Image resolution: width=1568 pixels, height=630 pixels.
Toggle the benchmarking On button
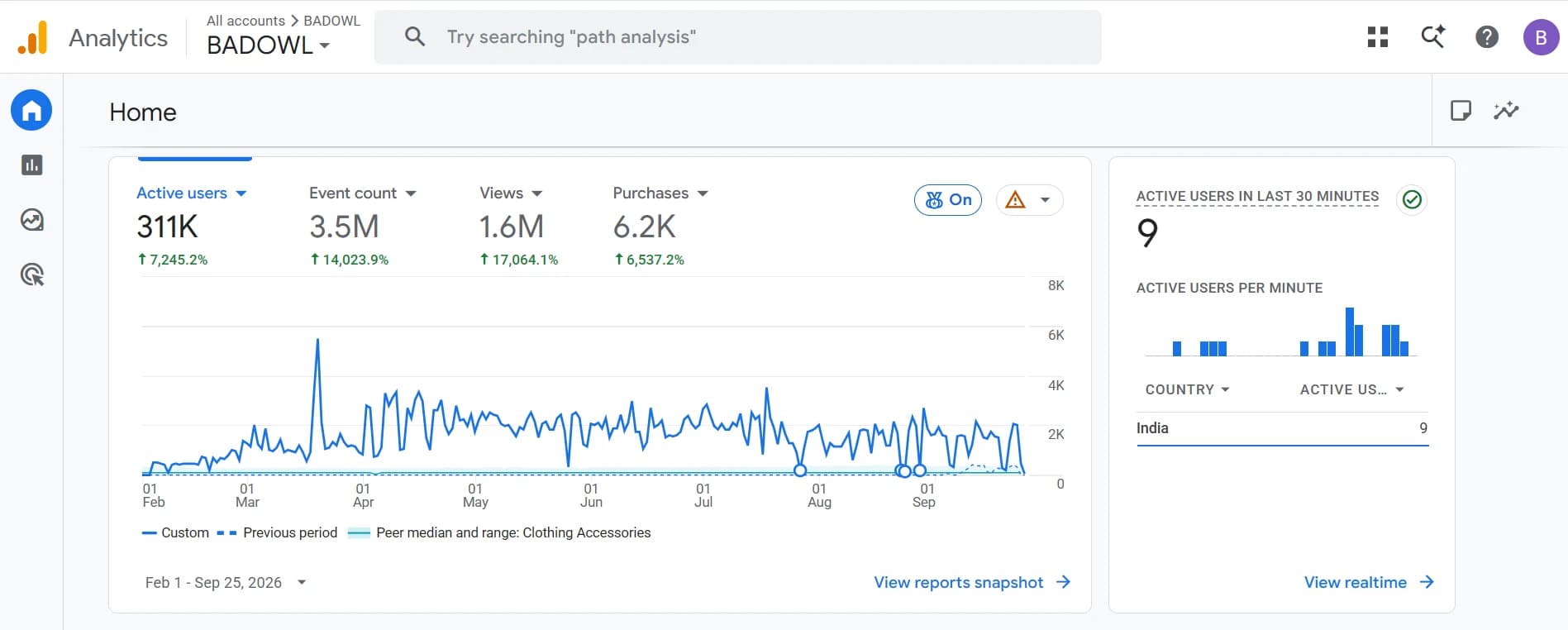pyautogui.click(x=948, y=200)
